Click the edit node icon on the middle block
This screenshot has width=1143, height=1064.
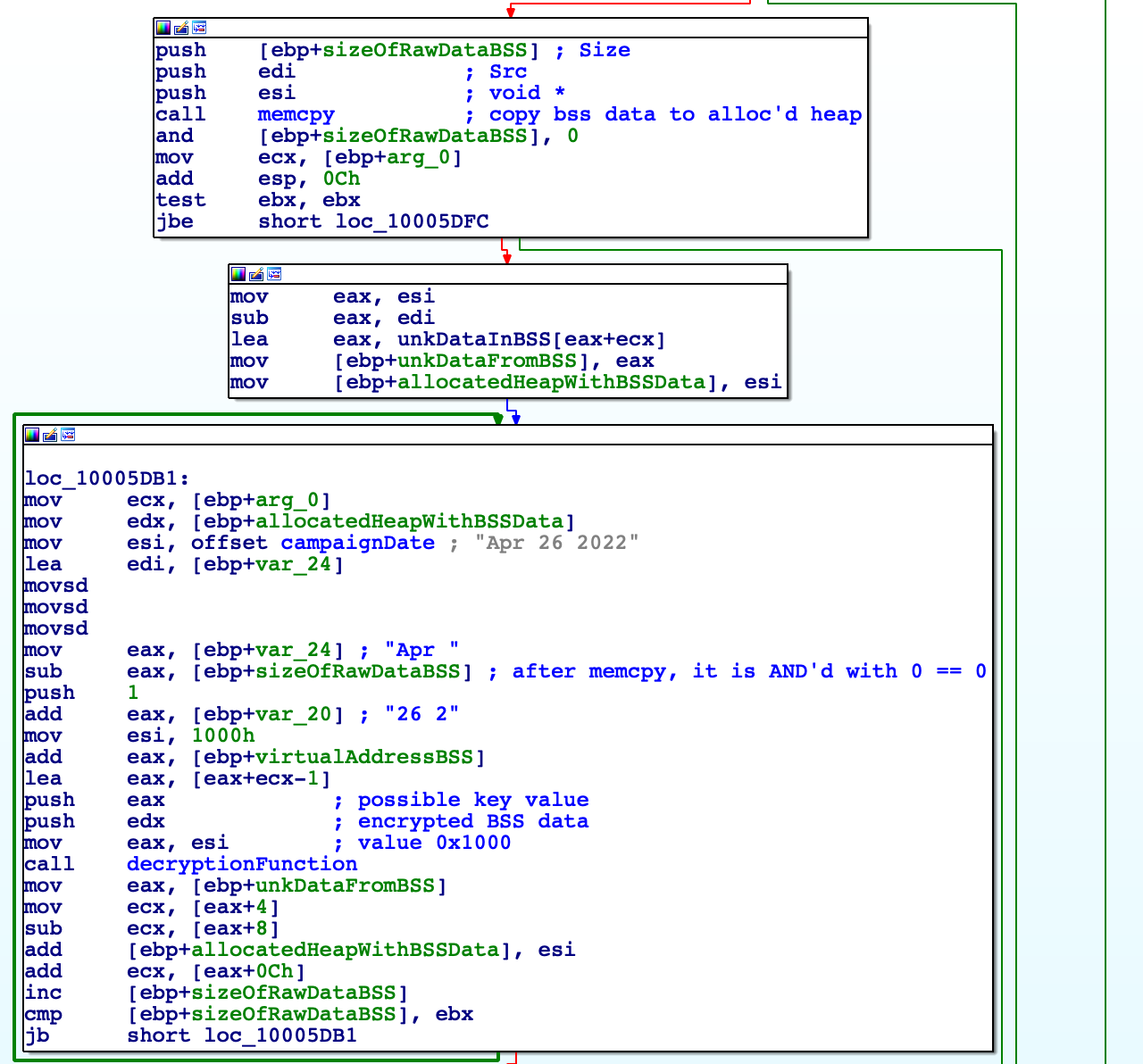click(x=258, y=274)
